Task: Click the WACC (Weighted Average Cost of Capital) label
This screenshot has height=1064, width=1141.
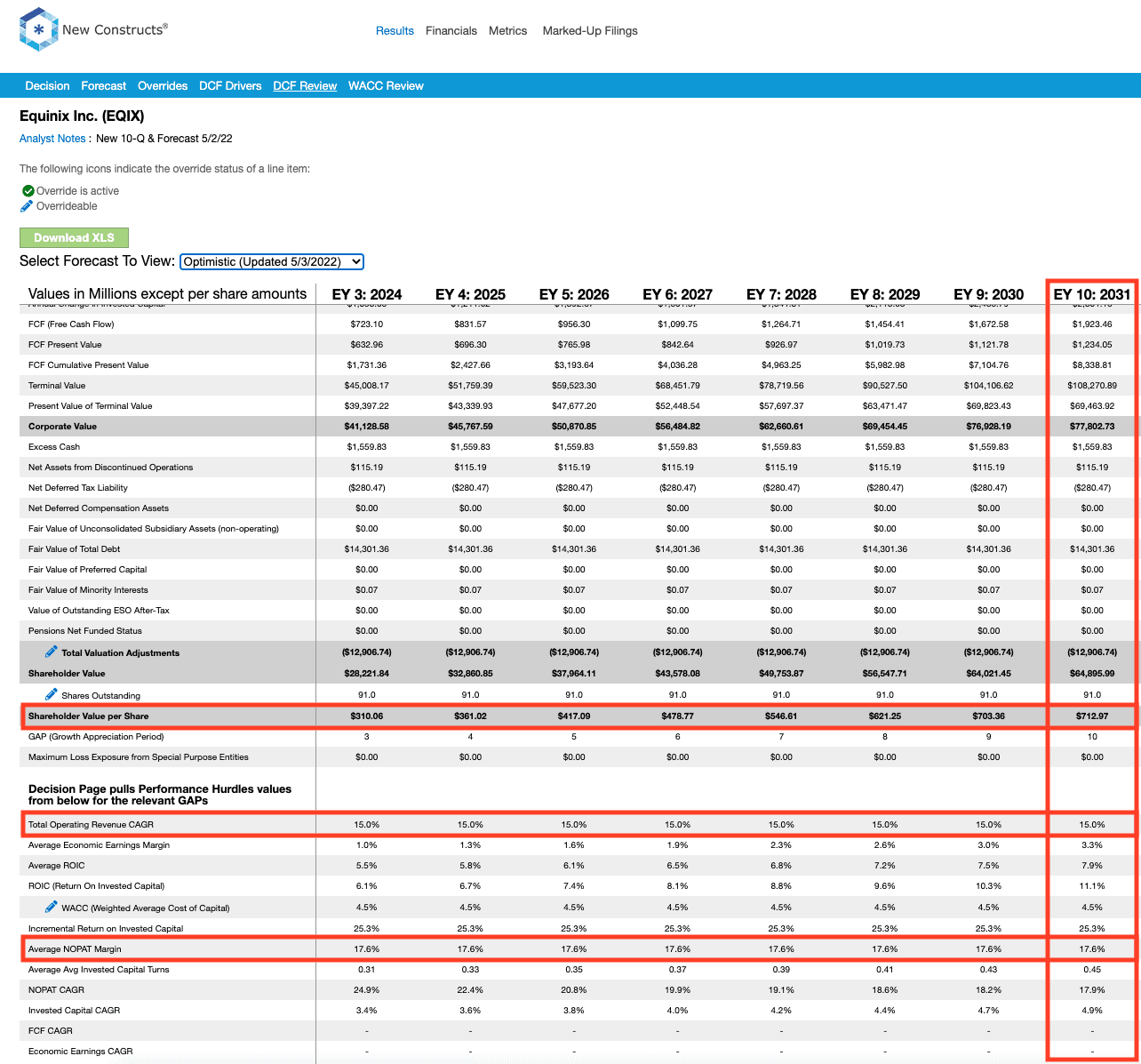Action: 146,908
